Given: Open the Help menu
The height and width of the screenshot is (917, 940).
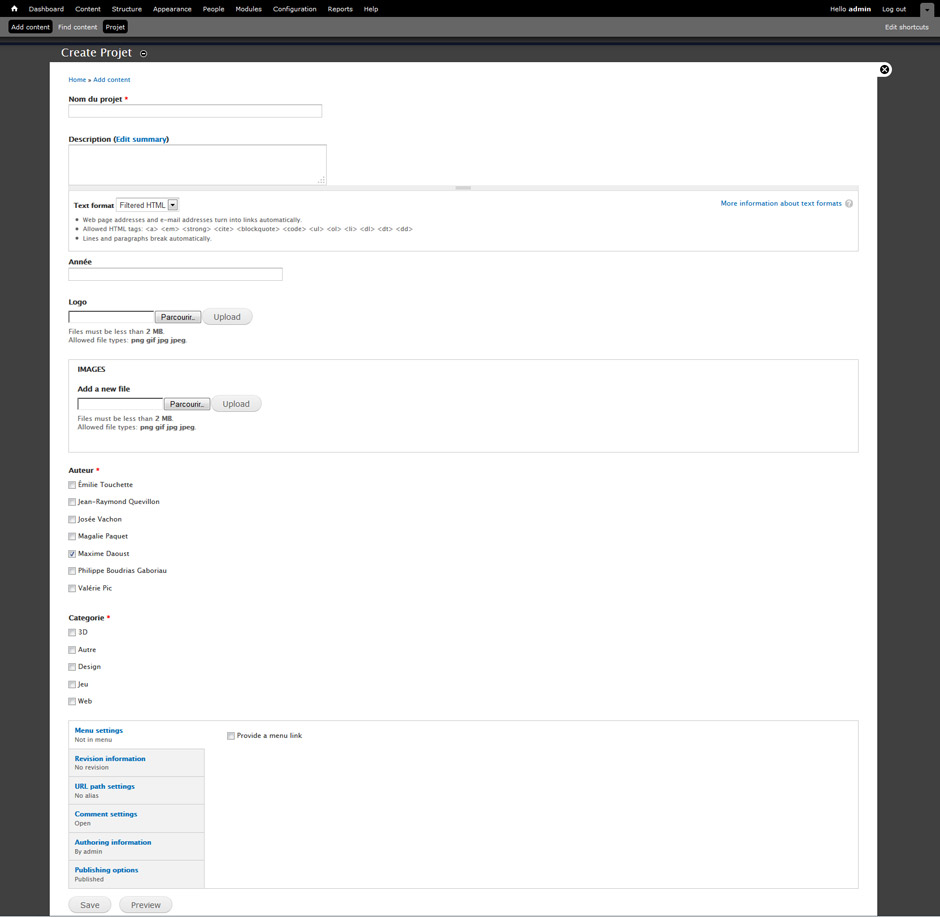Looking at the screenshot, I should point(371,9).
